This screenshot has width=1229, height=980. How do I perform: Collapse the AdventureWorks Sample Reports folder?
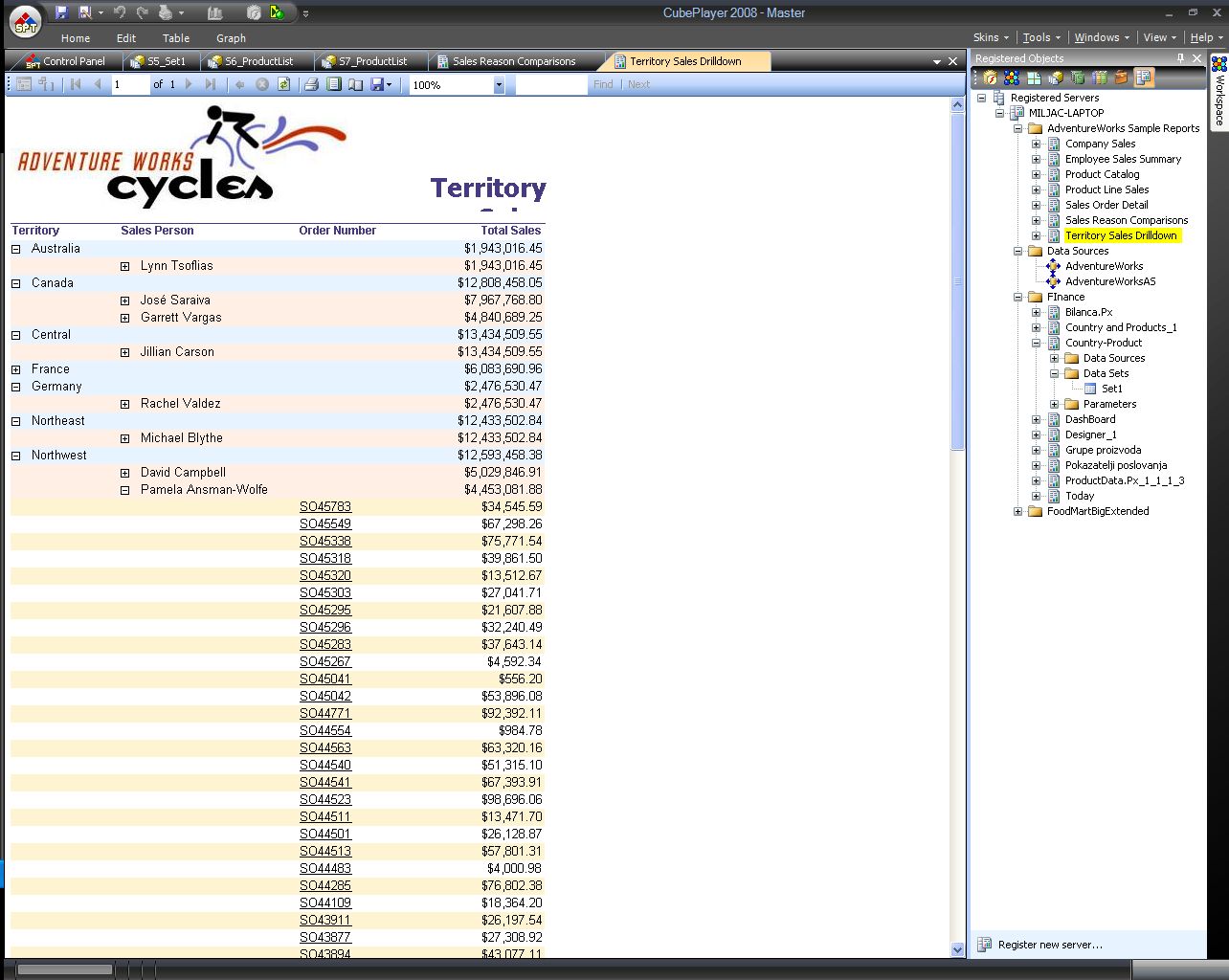(1017, 128)
